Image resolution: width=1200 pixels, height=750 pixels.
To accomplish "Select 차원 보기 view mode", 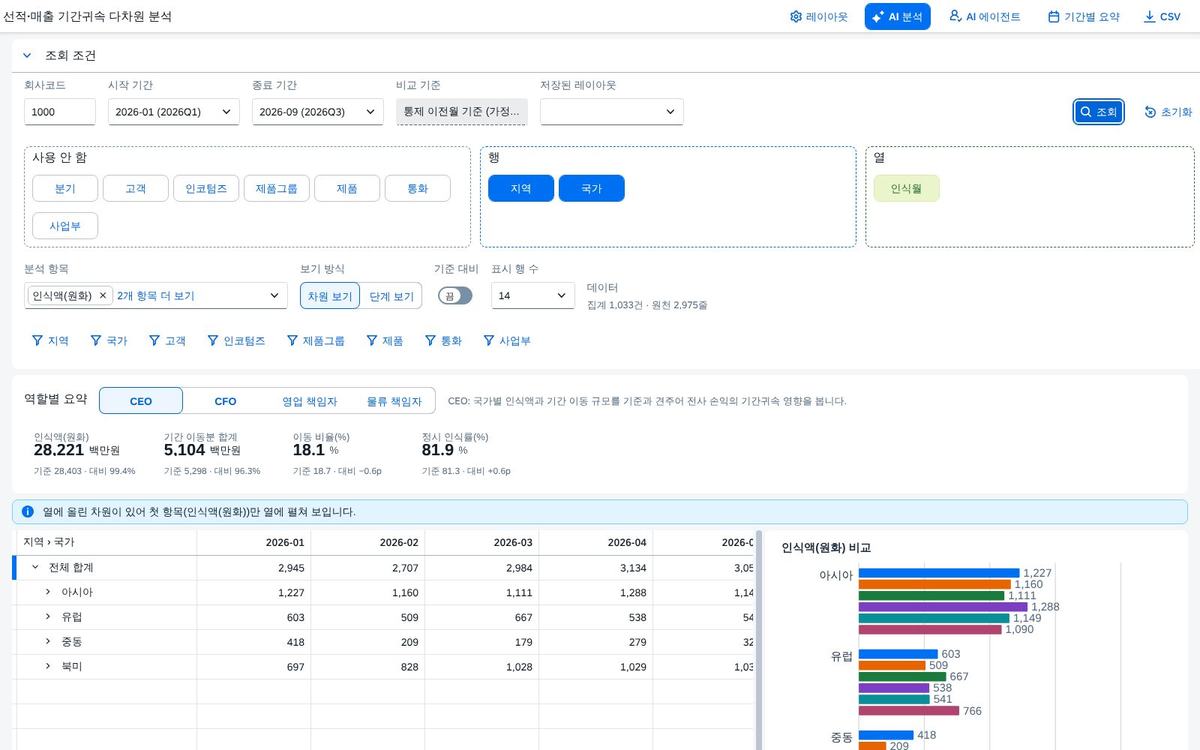I will click(330, 296).
